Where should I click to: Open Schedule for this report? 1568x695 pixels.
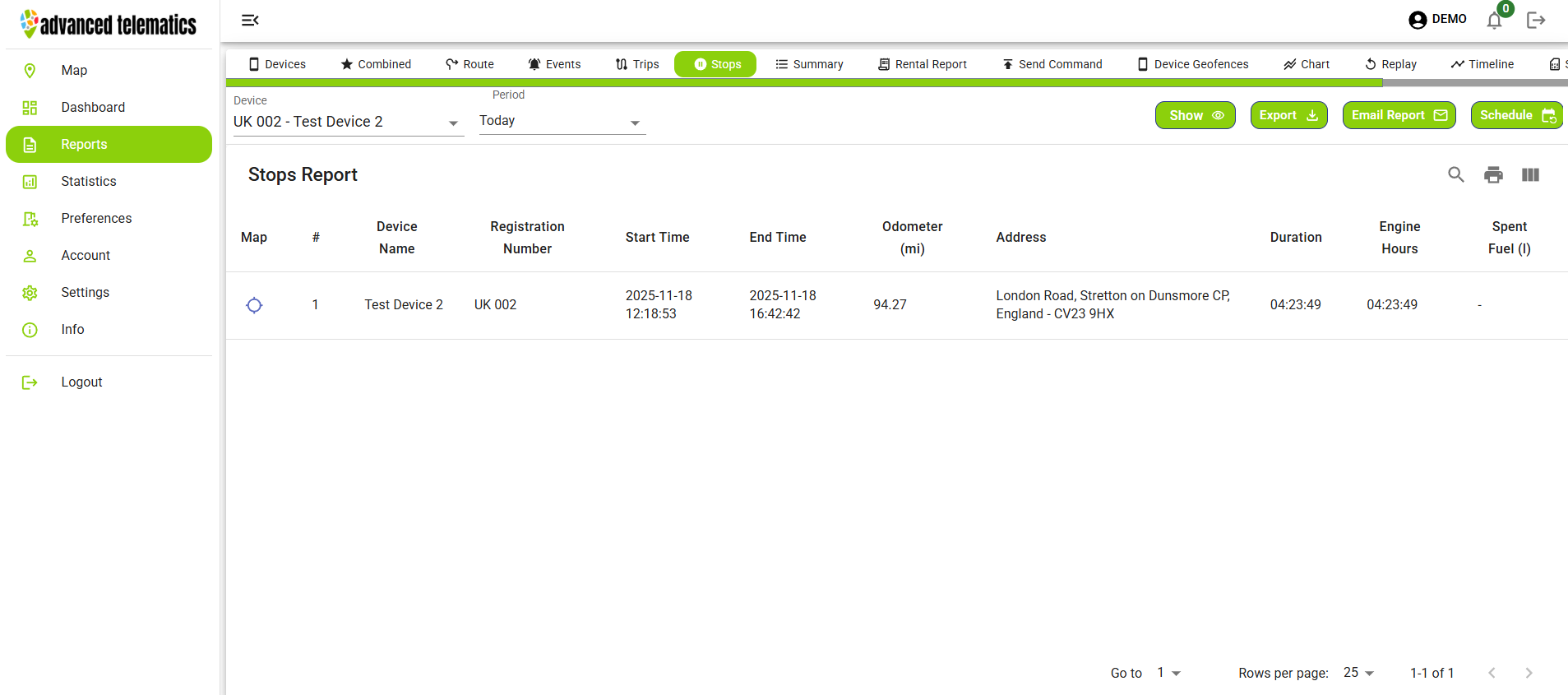click(1515, 115)
